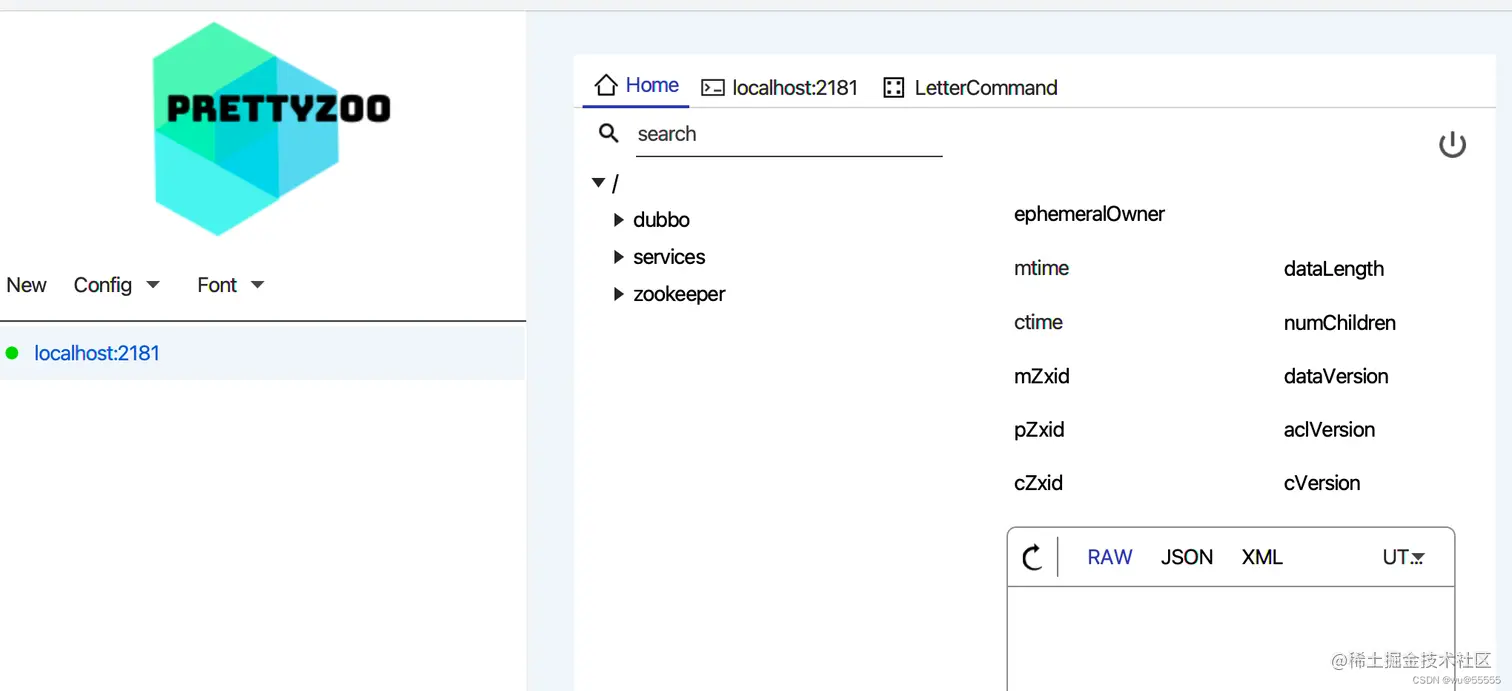1512x691 pixels.
Task: Click the terminal icon beside localhost:2181 tab
Action: (712, 87)
